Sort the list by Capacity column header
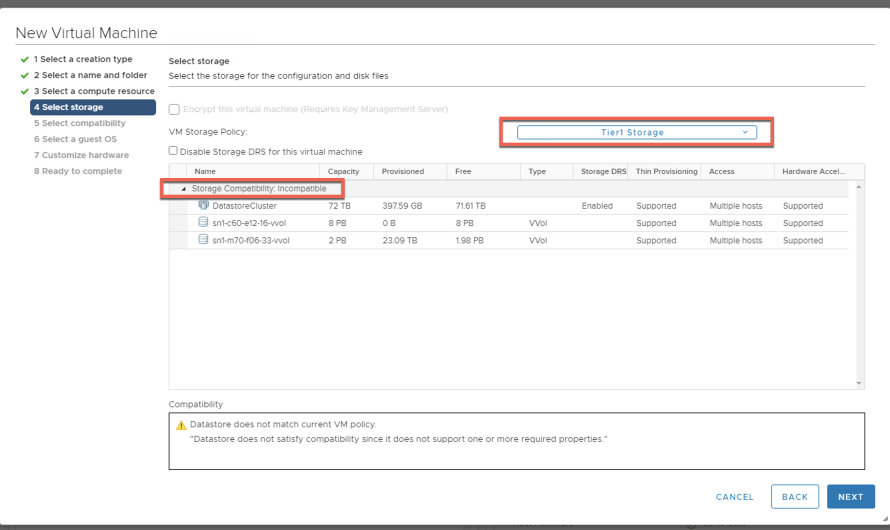The height and width of the screenshot is (530, 890). coord(343,172)
